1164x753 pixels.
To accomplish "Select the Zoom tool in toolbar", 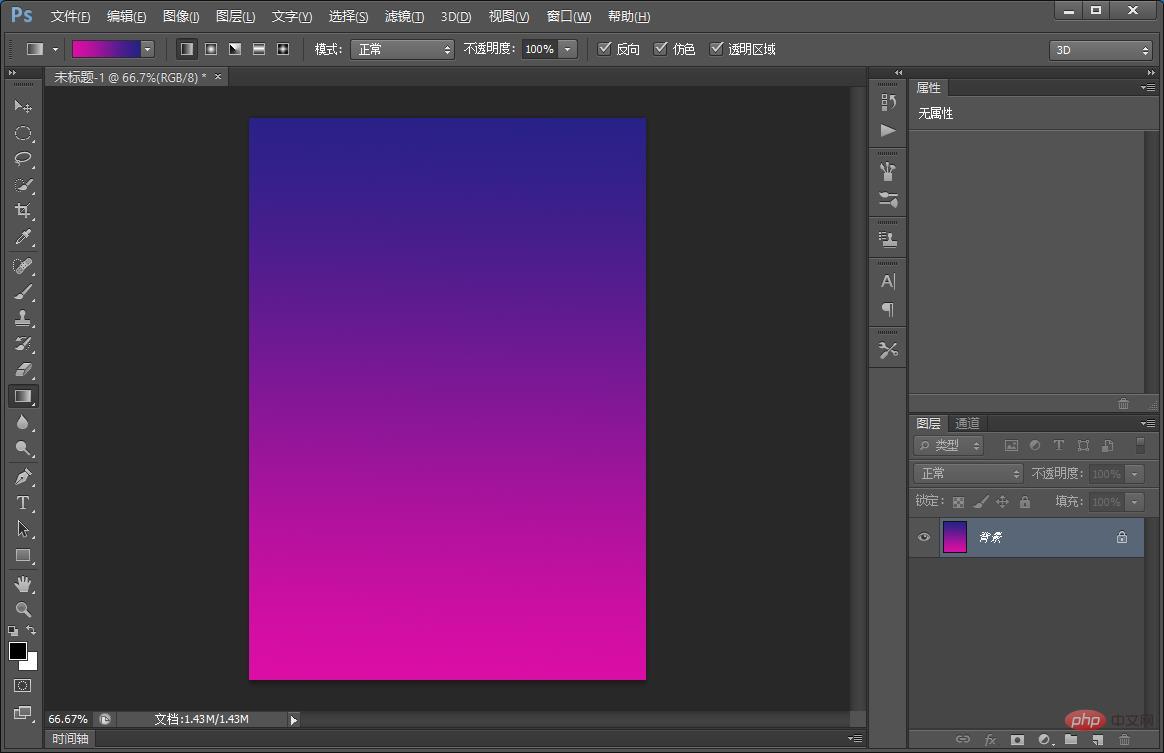I will click(22, 609).
